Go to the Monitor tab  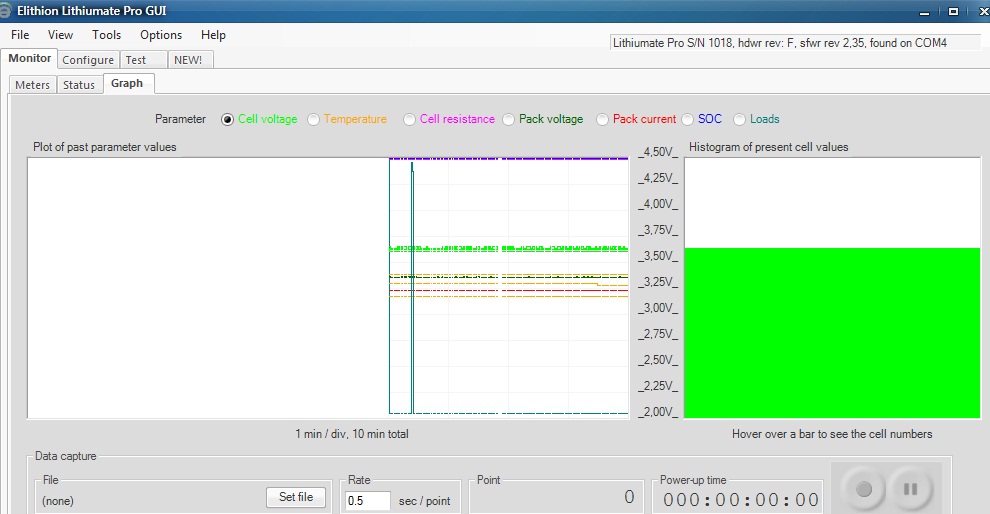point(30,58)
